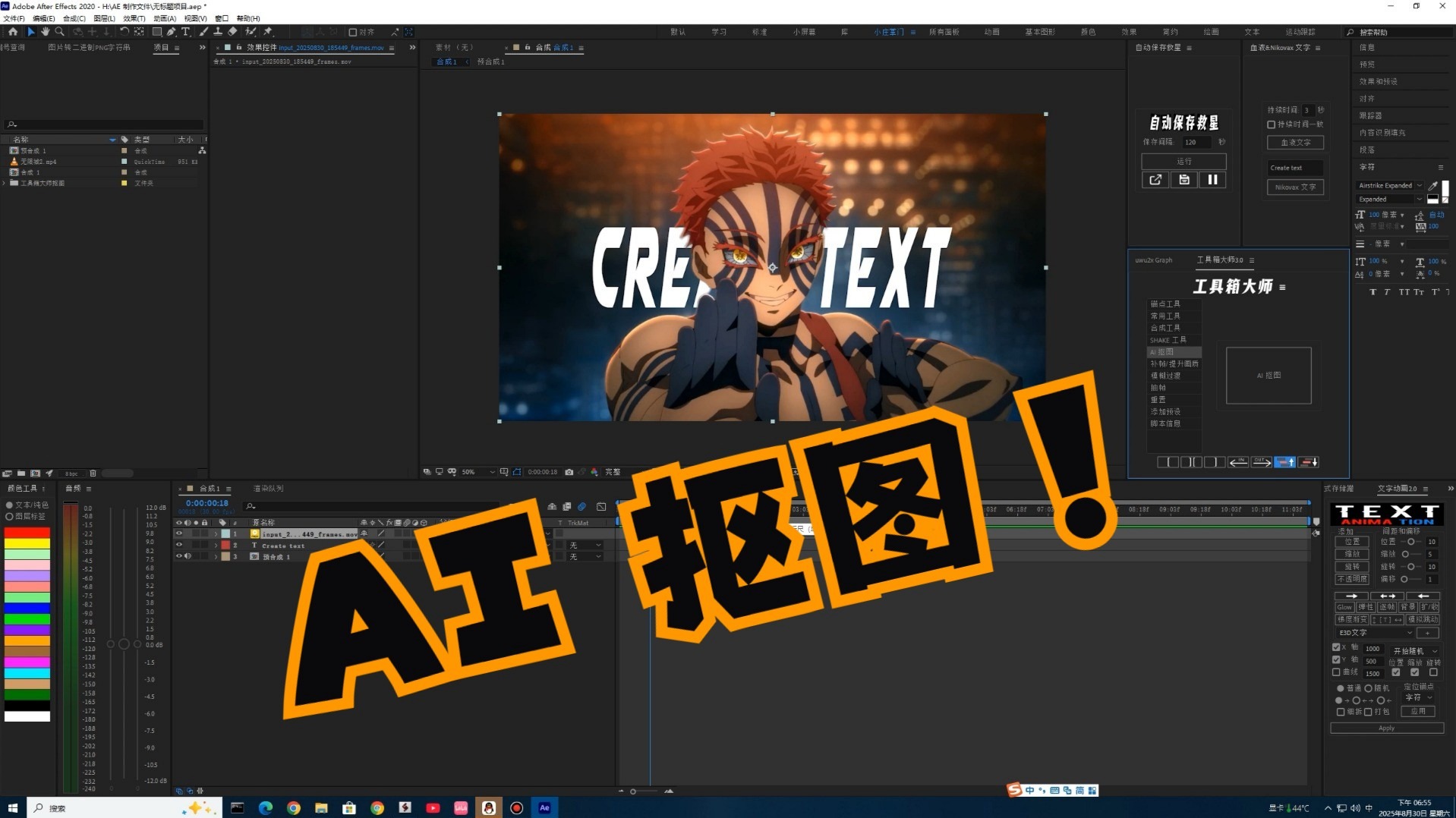
Task: Click the save disk icon in auto-save panel
Action: coord(1183,180)
